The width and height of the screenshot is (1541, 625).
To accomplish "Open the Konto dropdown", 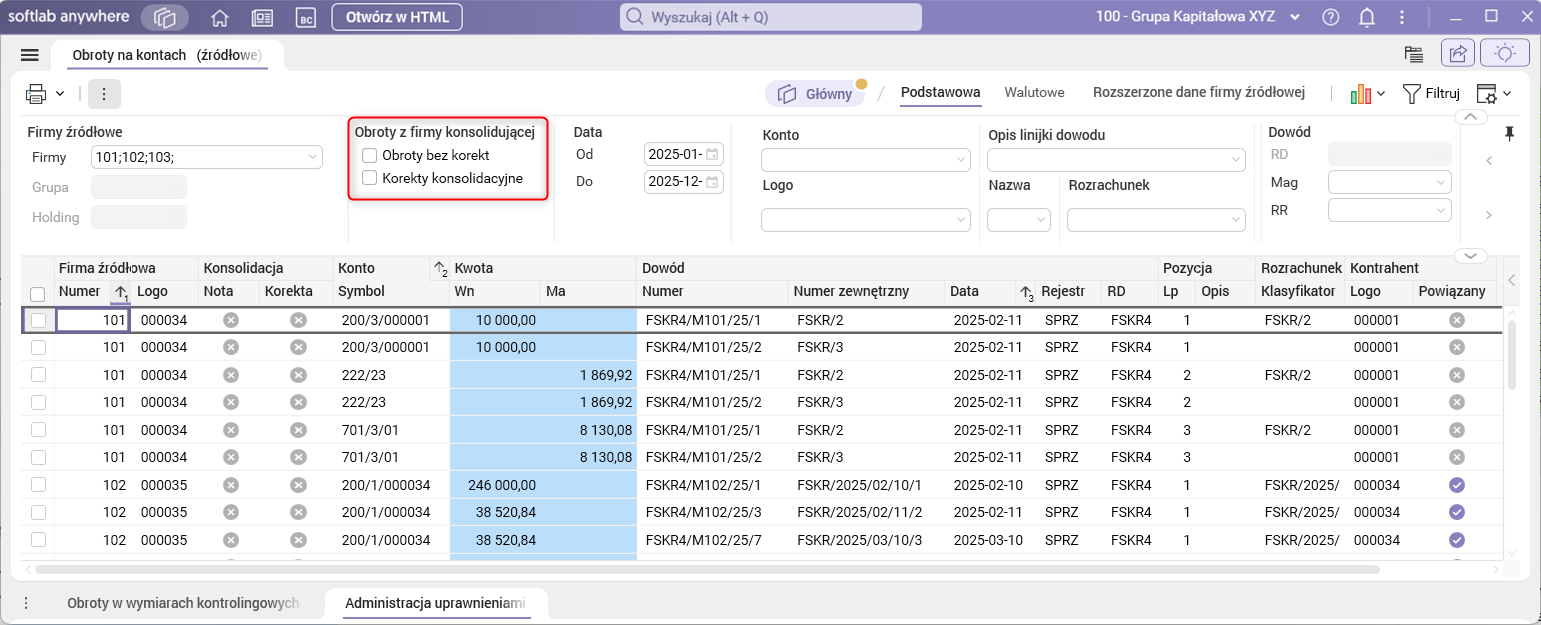I will coord(866,160).
